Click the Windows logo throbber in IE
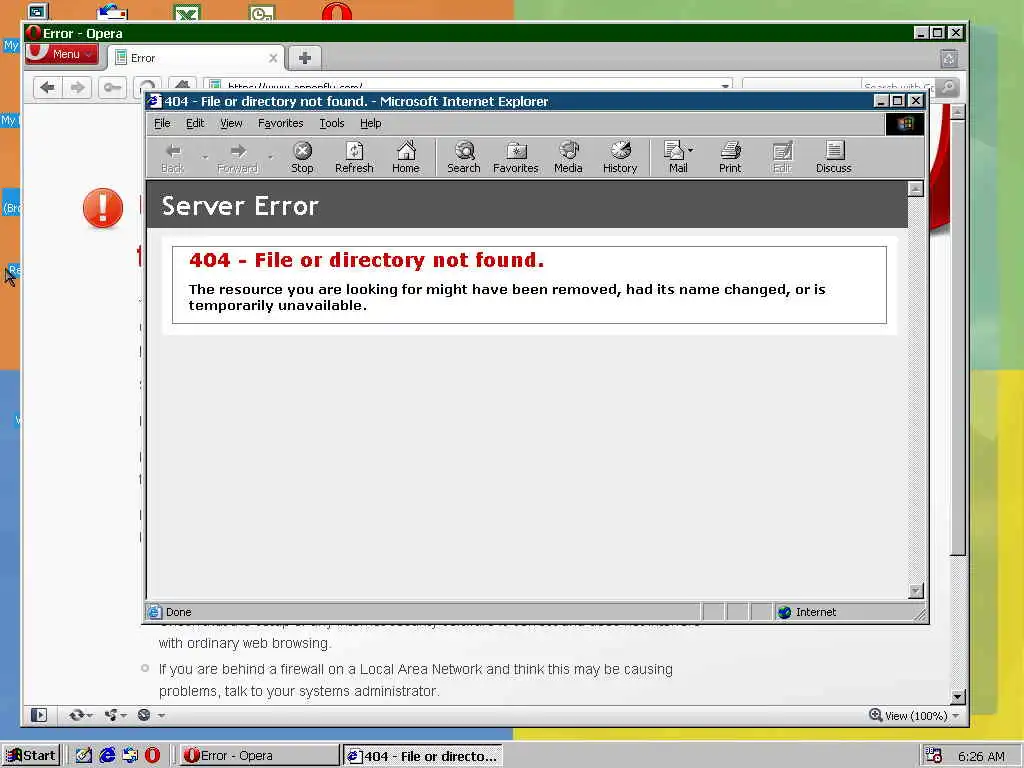 904,124
